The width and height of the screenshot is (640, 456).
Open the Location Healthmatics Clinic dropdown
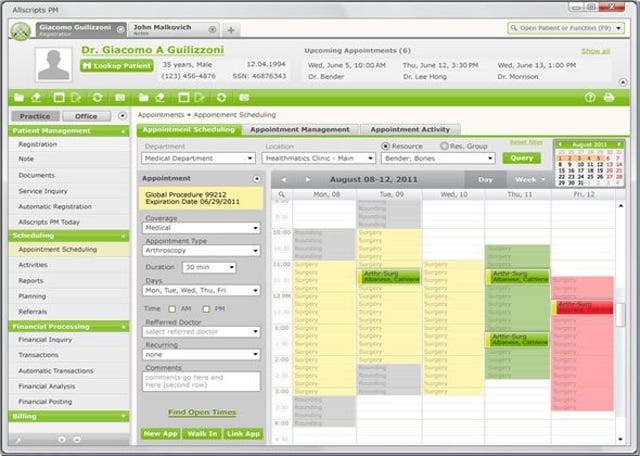pos(318,158)
